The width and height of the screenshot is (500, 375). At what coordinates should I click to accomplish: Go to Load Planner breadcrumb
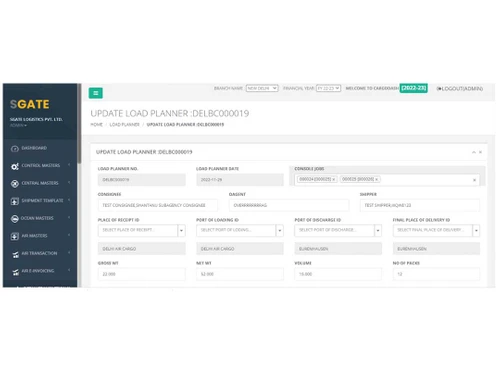124,125
